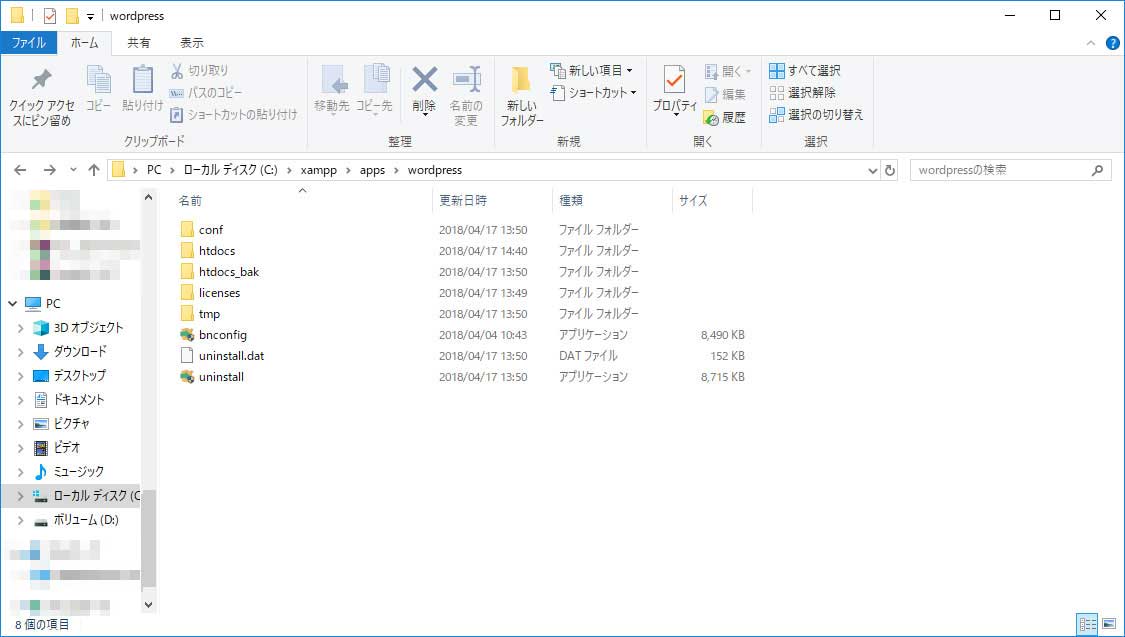Viewport: 1125px width, 637px height.
Task: Click the apps breadcrumb in address bar
Action: (372, 170)
